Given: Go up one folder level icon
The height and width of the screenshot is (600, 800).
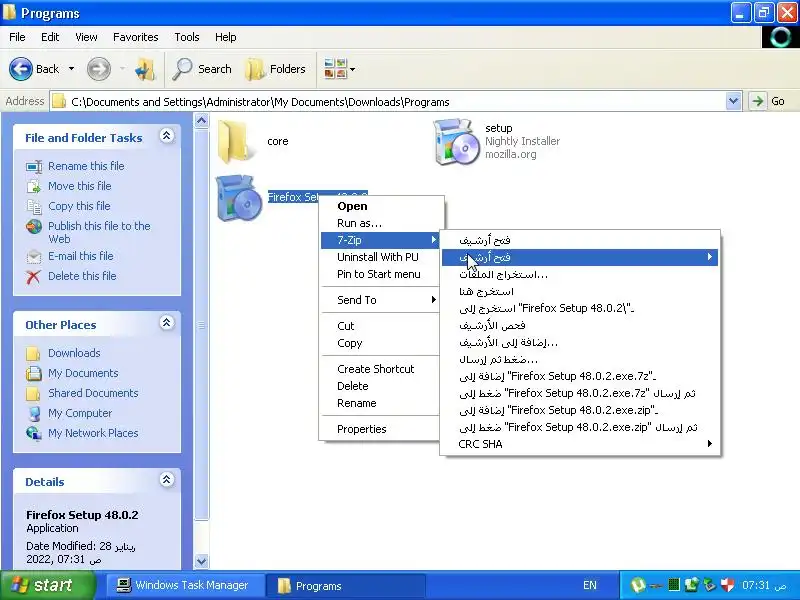Looking at the screenshot, I should (145, 69).
